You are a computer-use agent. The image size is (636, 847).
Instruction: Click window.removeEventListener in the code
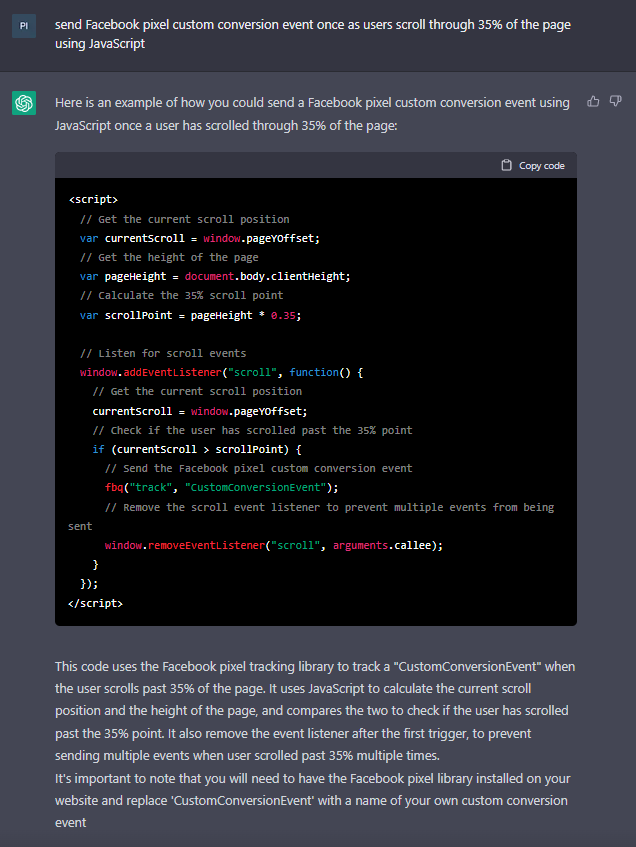[185, 546]
